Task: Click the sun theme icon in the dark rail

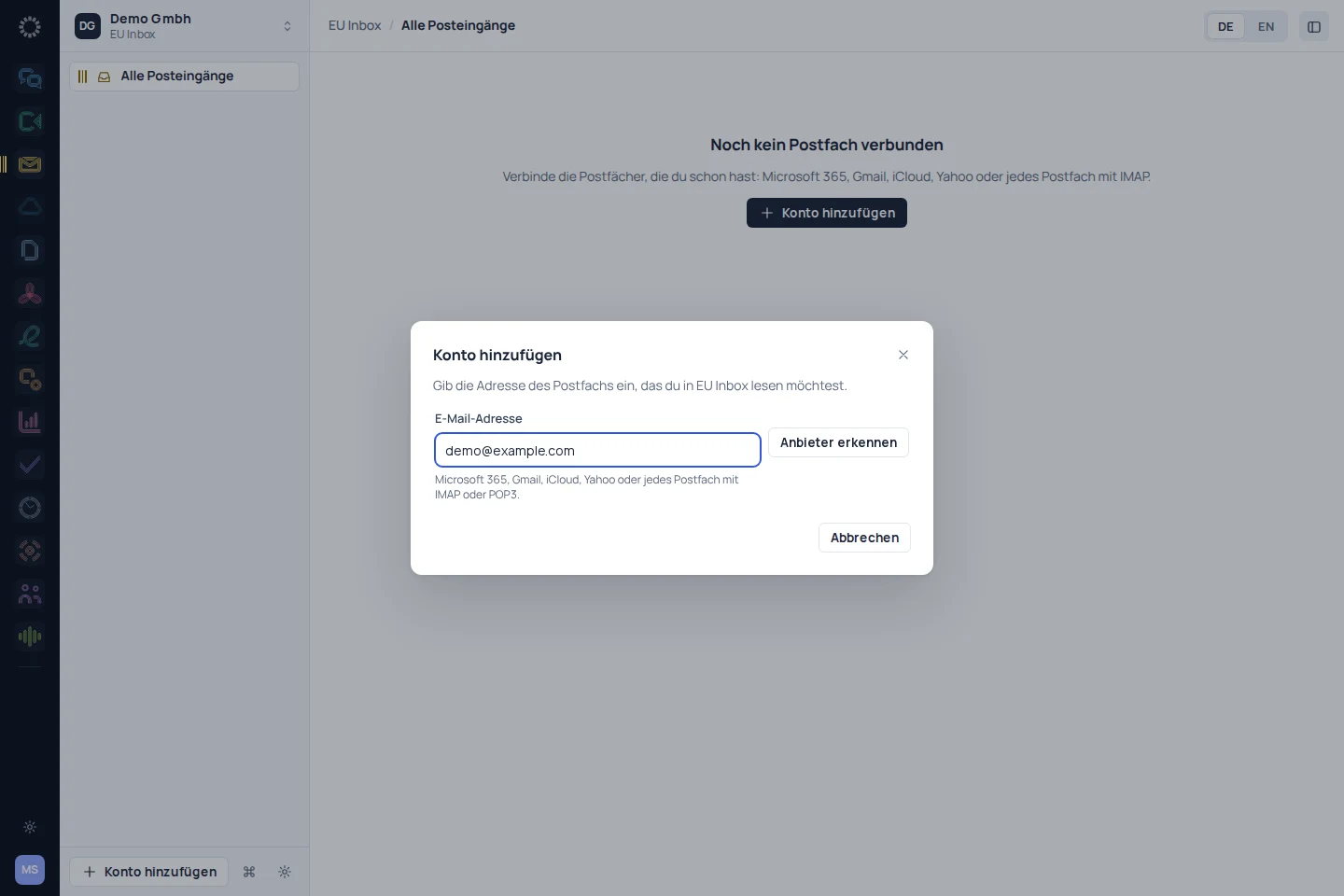Action: click(x=30, y=827)
